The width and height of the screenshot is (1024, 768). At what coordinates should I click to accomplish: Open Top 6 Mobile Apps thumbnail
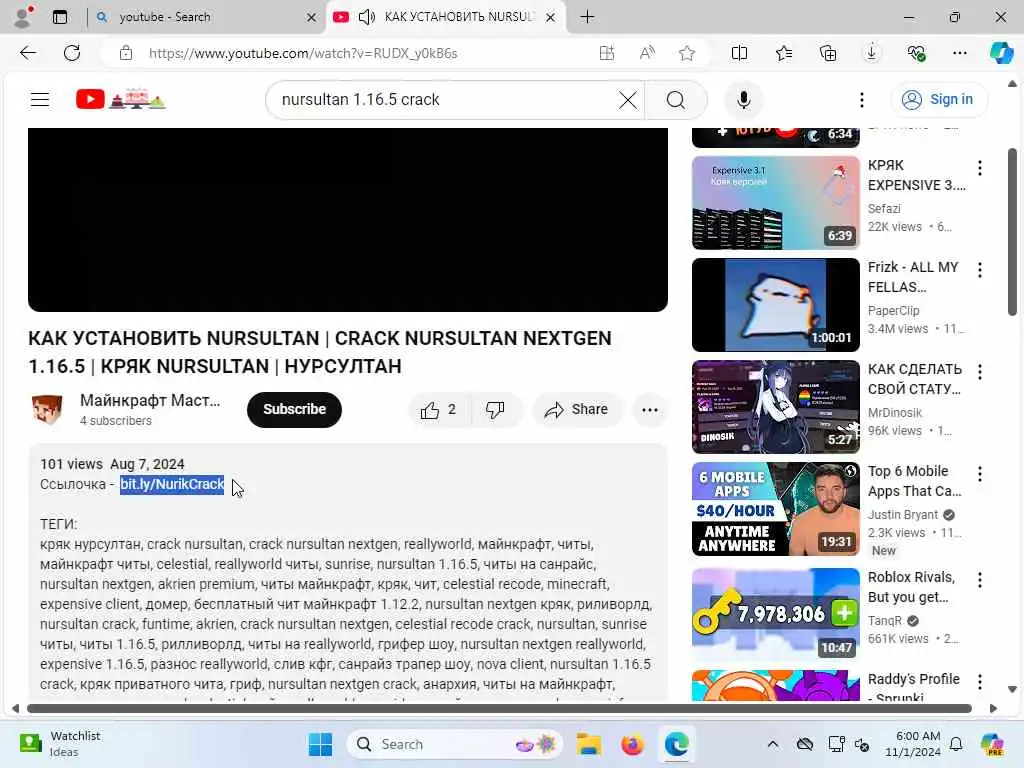tap(775, 509)
